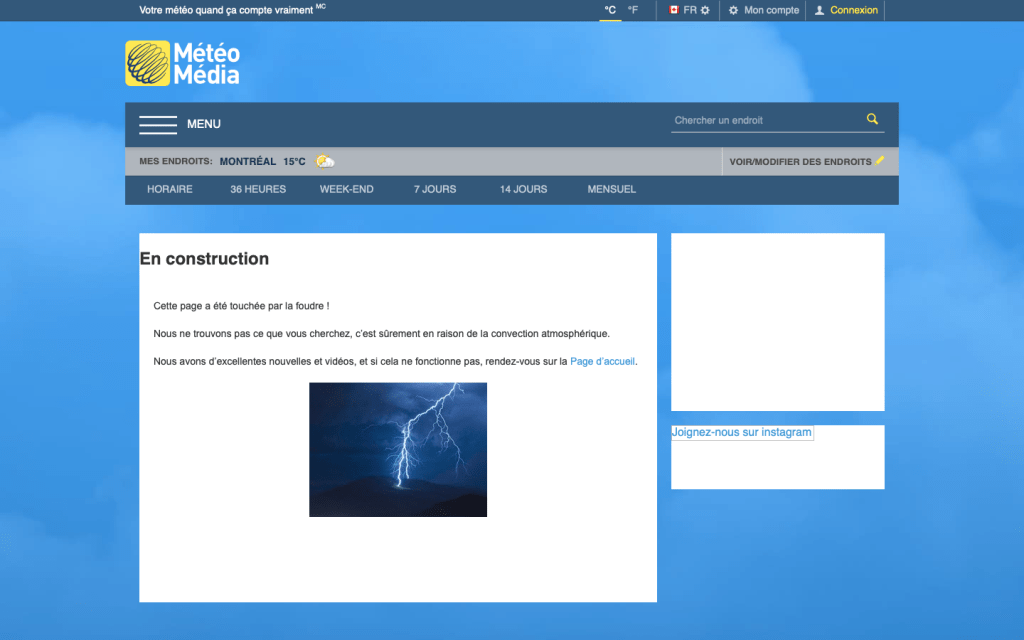Click the Mon compte gear icon
The height and width of the screenshot is (640, 1024).
point(733,10)
